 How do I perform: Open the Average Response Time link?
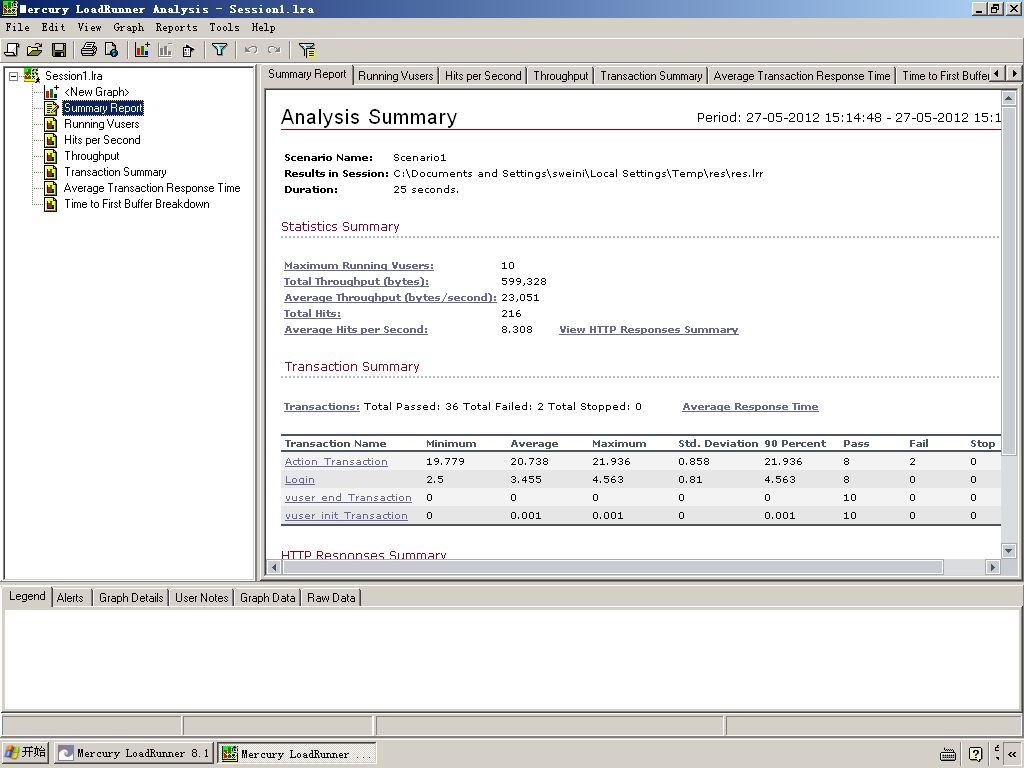click(x=750, y=407)
